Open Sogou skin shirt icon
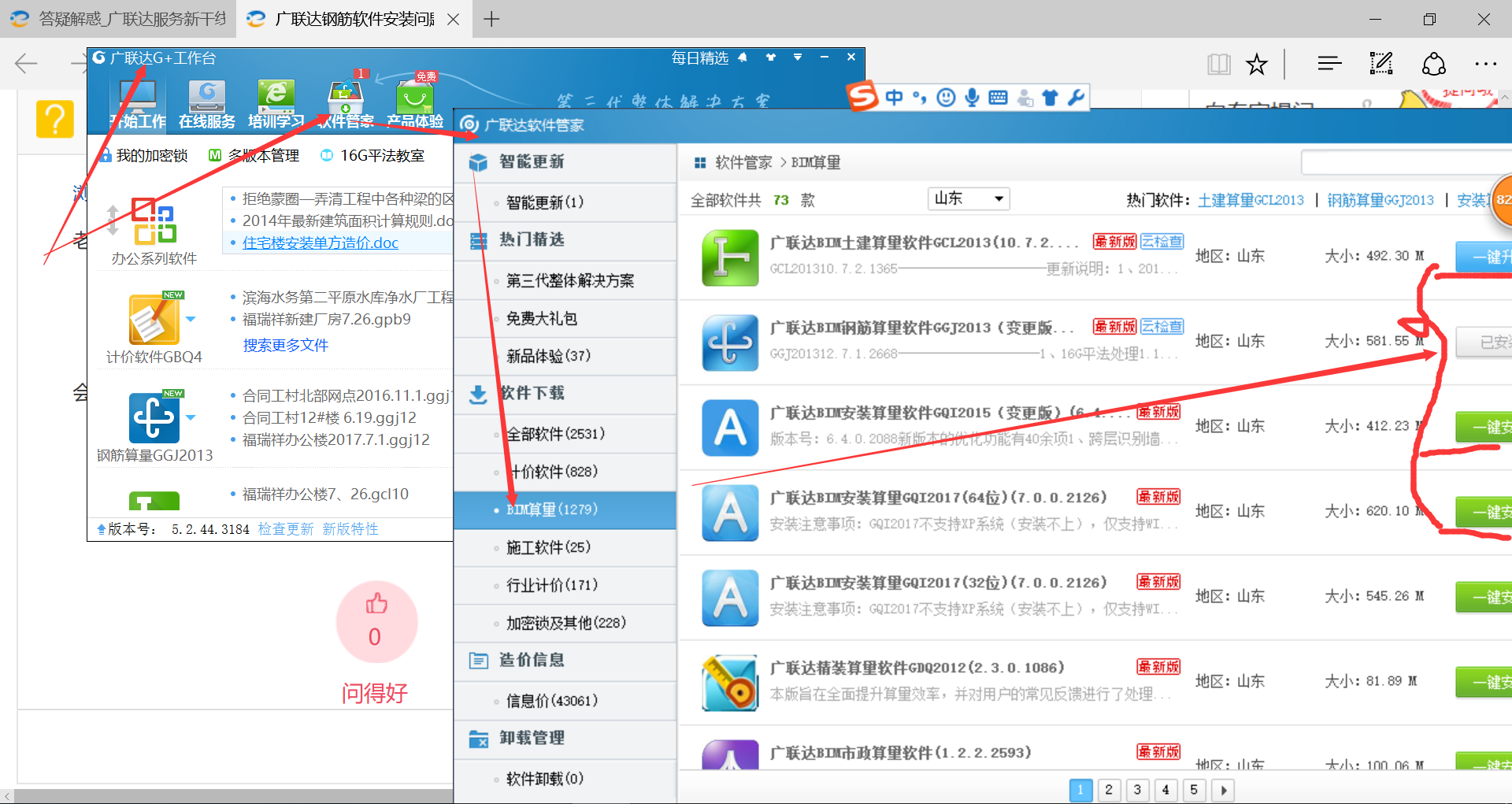The height and width of the screenshot is (804, 1512). pyautogui.click(x=1050, y=98)
